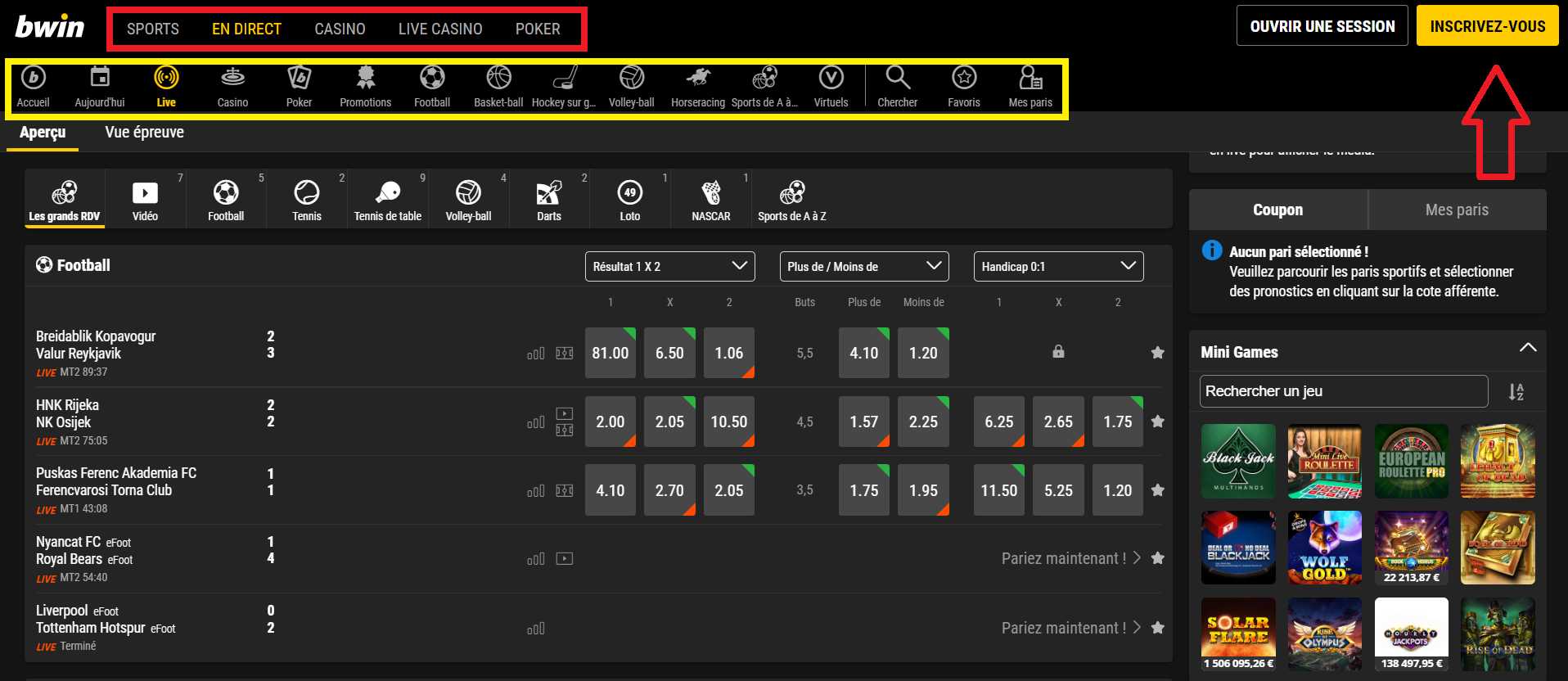
Task: Click the 1.57 Plus de odds button
Action: coord(864,422)
